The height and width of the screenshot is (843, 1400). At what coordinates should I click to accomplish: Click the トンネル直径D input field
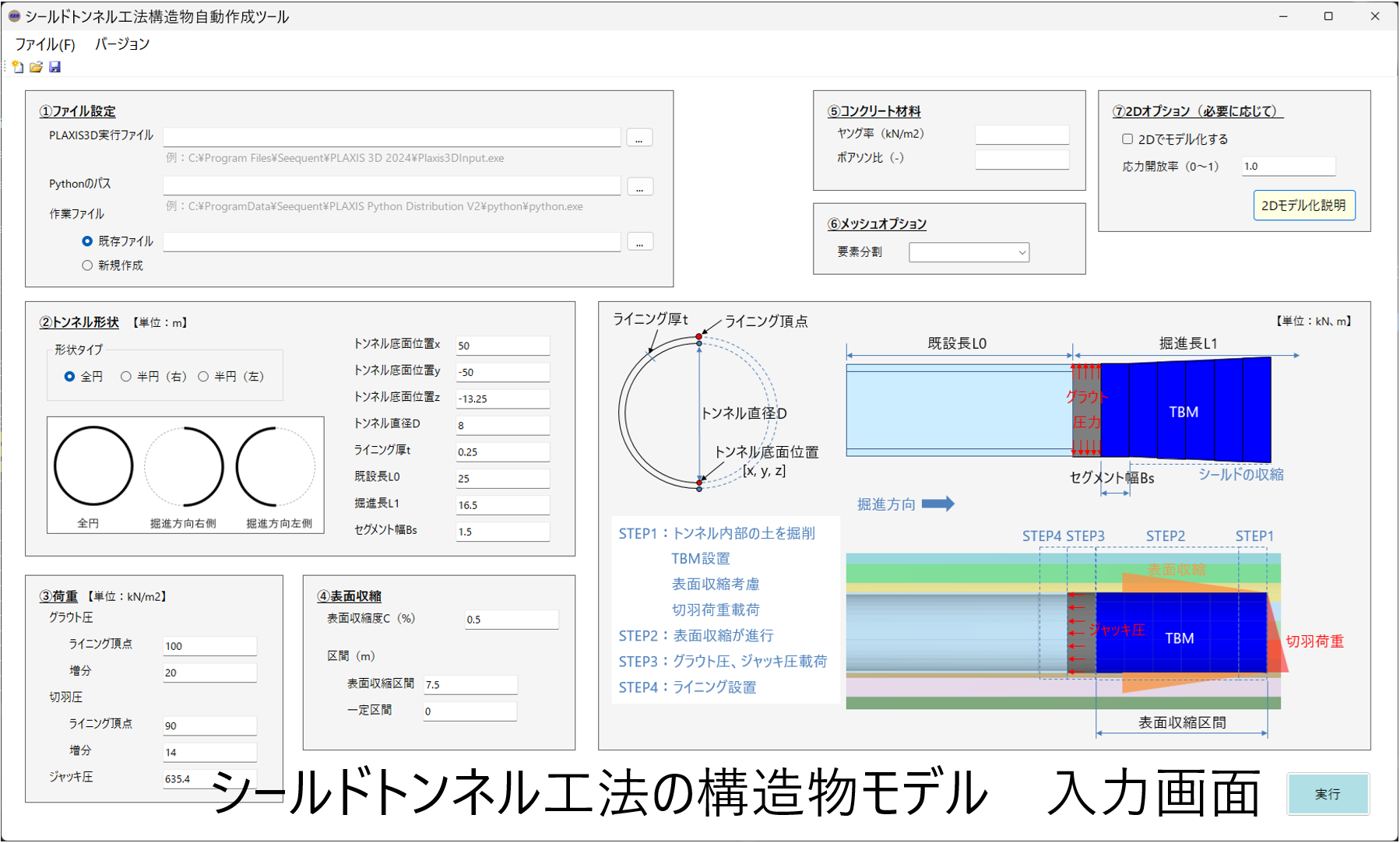pyautogui.click(x=502, y=425)
